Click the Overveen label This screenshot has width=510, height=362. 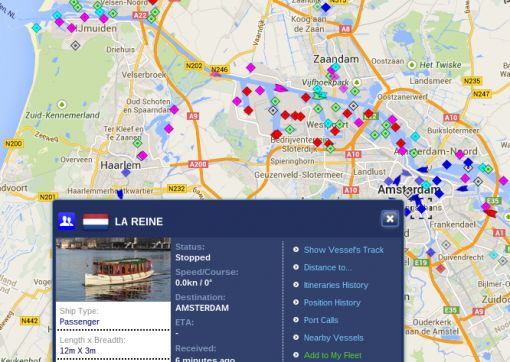click(x=76, y=160)
